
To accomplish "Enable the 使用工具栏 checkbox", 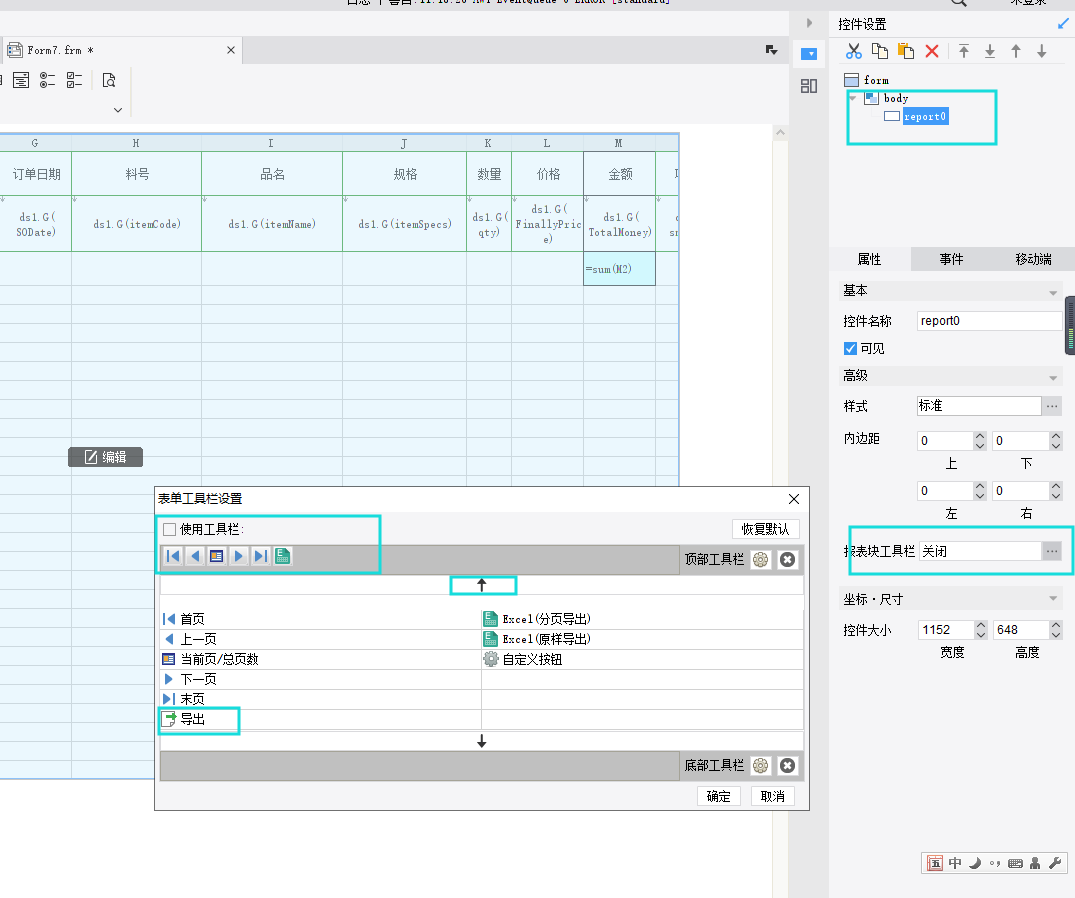I will 169,529.
